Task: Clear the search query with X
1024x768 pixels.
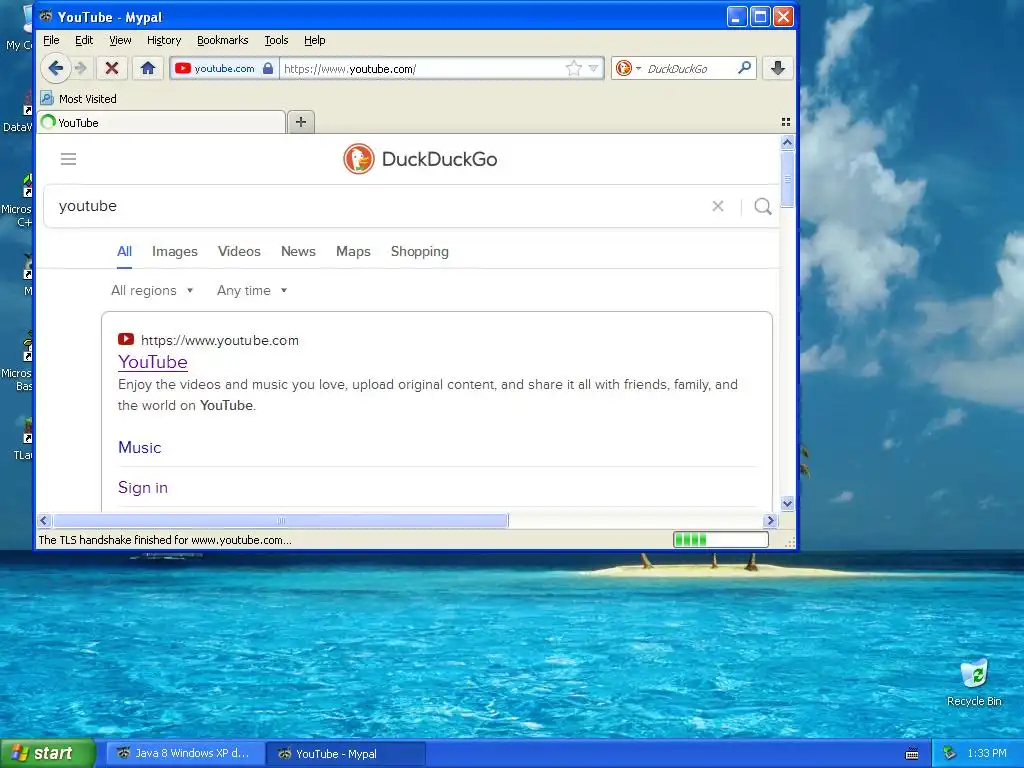Action: [x=718, y=206]
